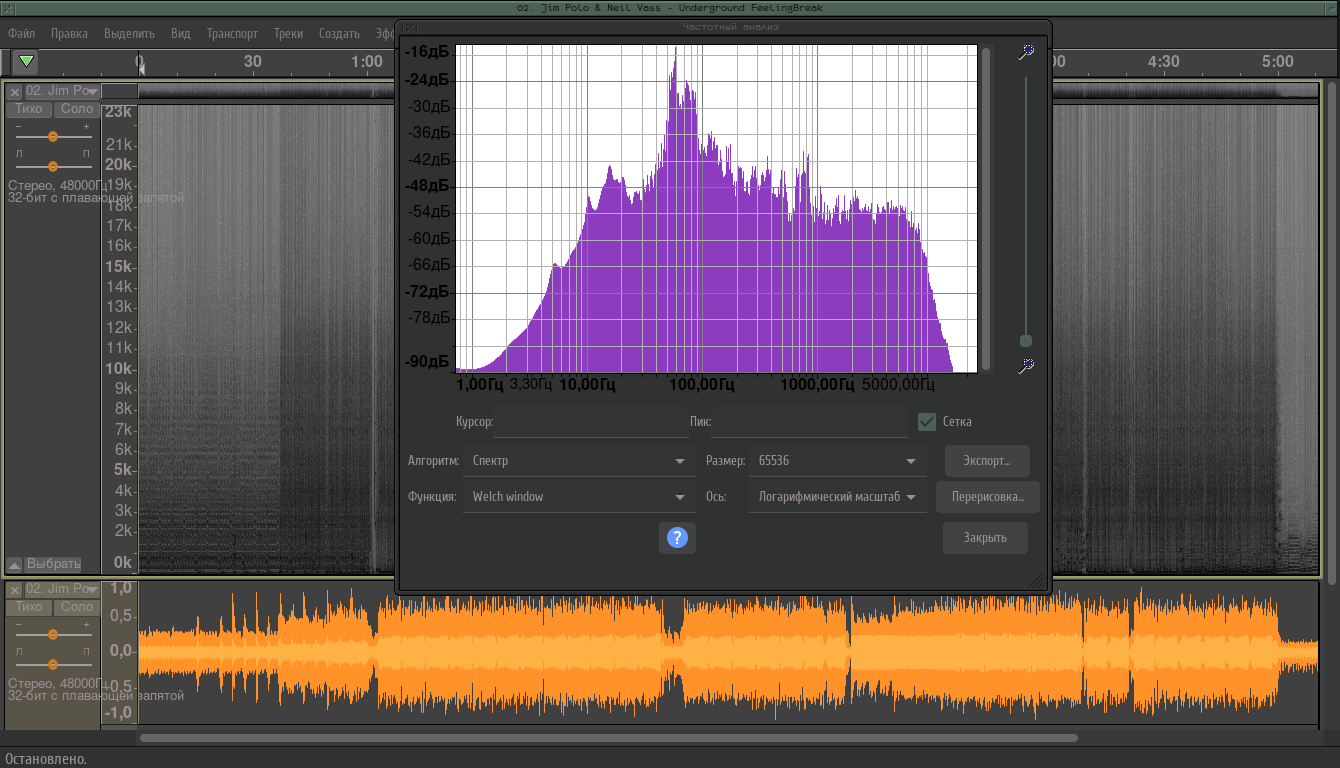This screenshot has height=768, width=1340.
Task: Mute the spectrogram track with Тихо
Action: pyautogui.click(x=29, y=109)
